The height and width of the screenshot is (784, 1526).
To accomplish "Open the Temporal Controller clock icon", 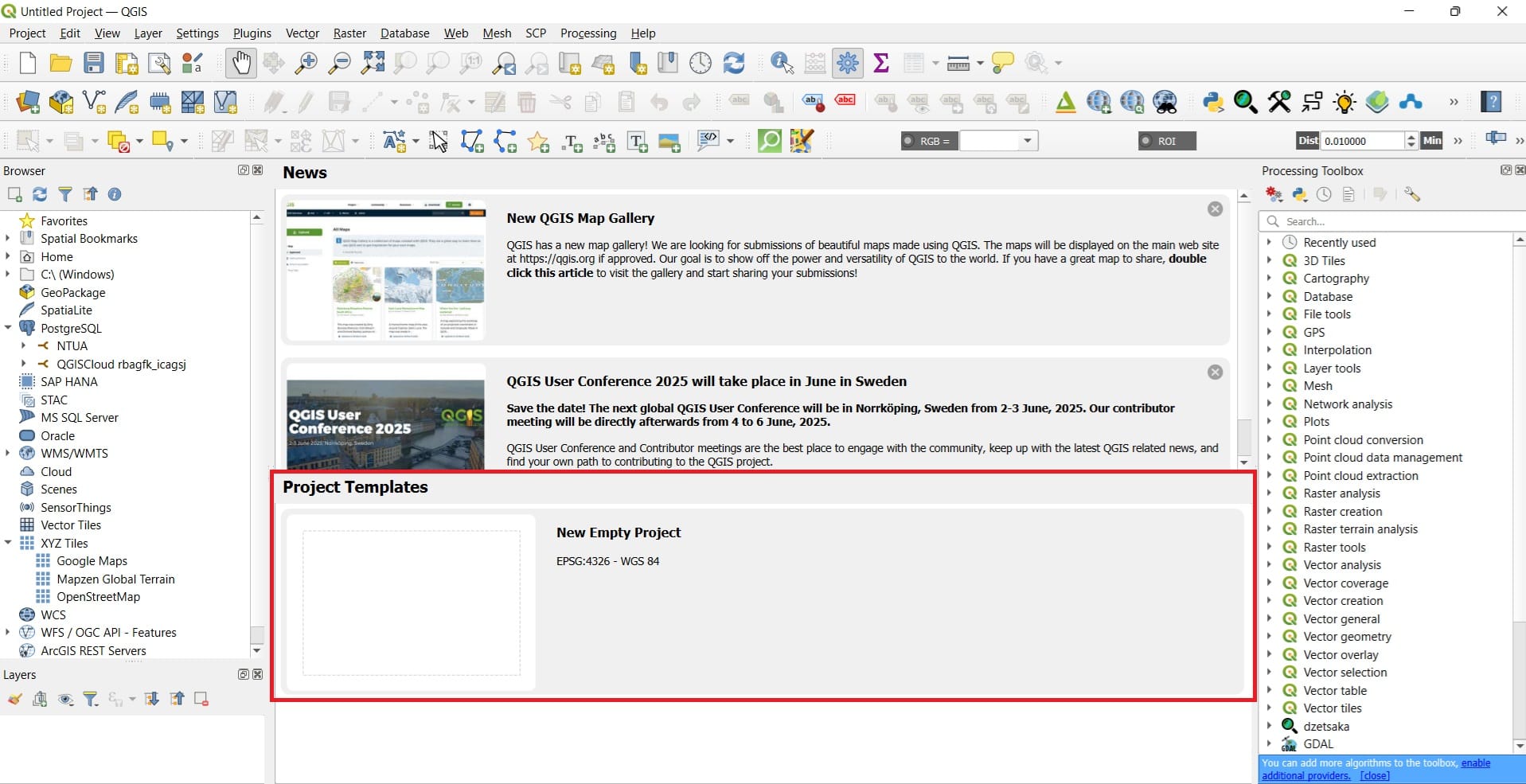I will point(701,63).
